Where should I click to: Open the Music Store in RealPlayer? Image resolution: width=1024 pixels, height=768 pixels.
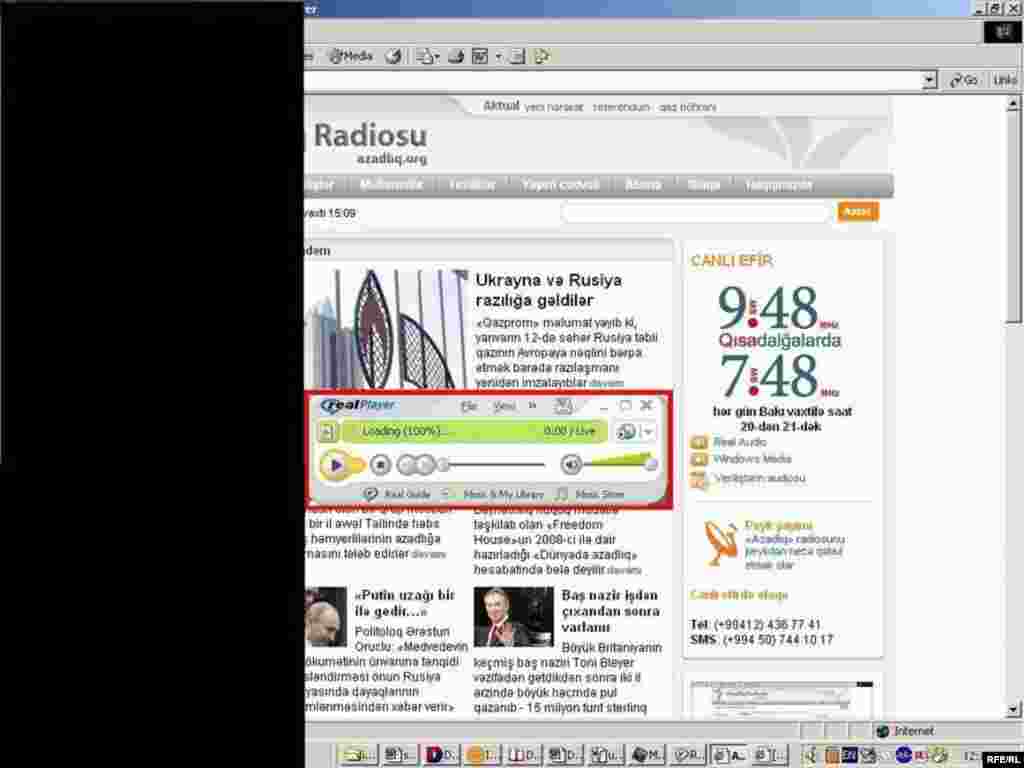click(x=598, y=493)
